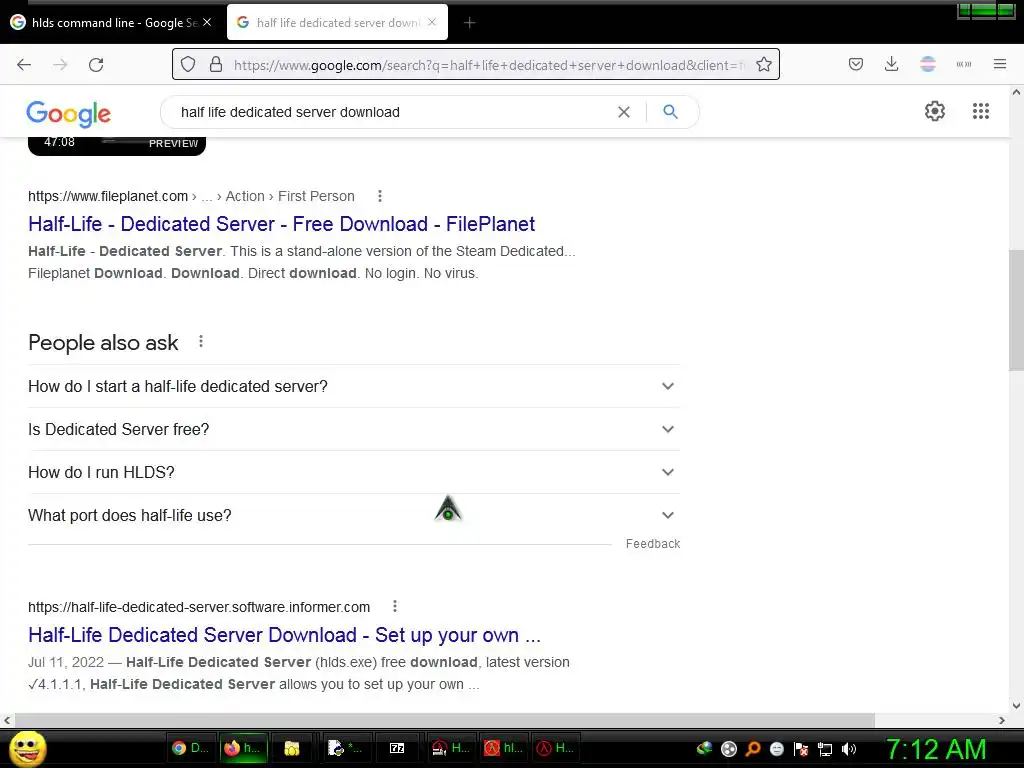Open the Google apps grid
Viewport: 1024px width, 768px height.
[x=981, y=111]
